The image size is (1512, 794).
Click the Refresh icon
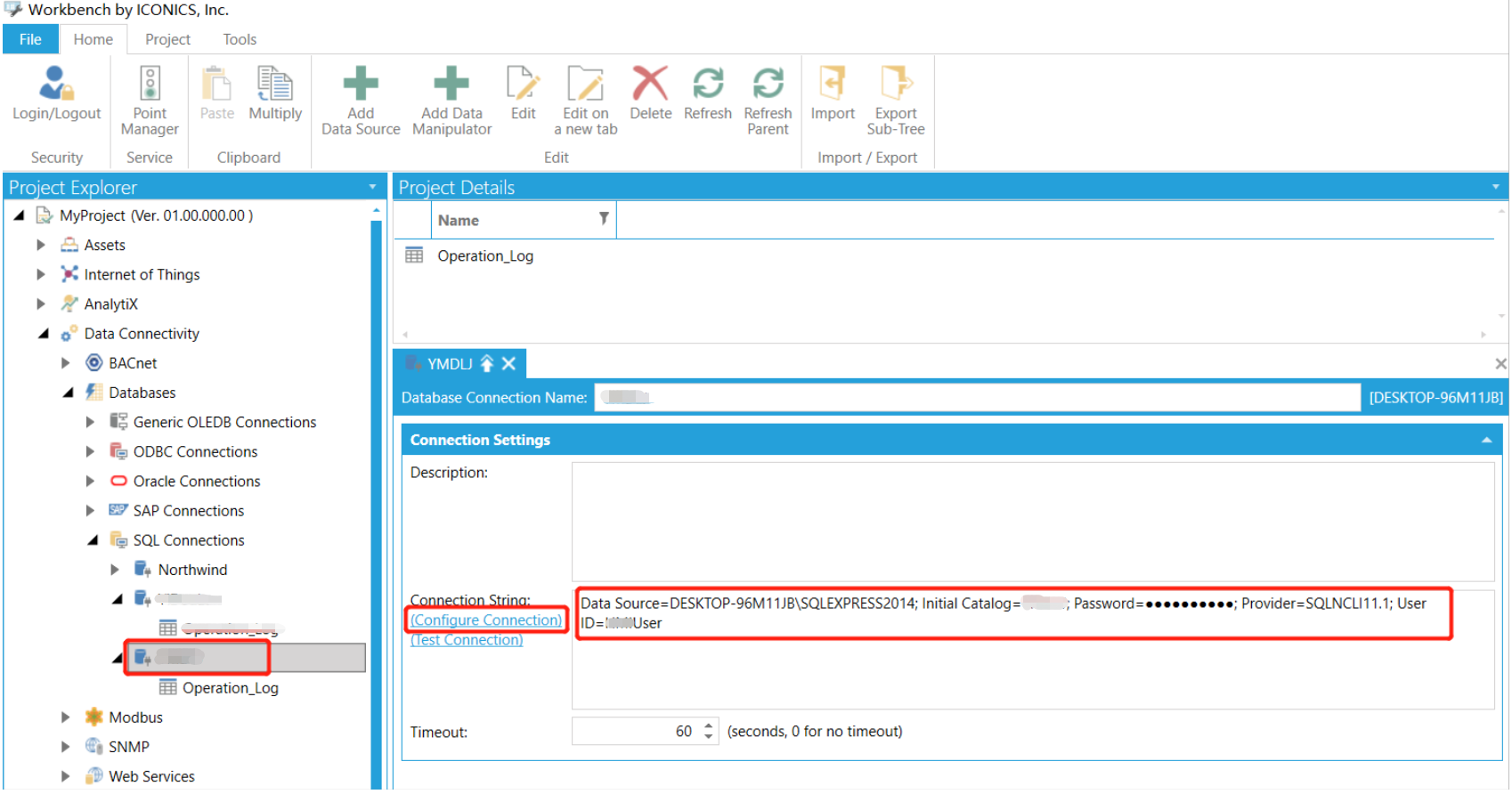pos(708,83)
